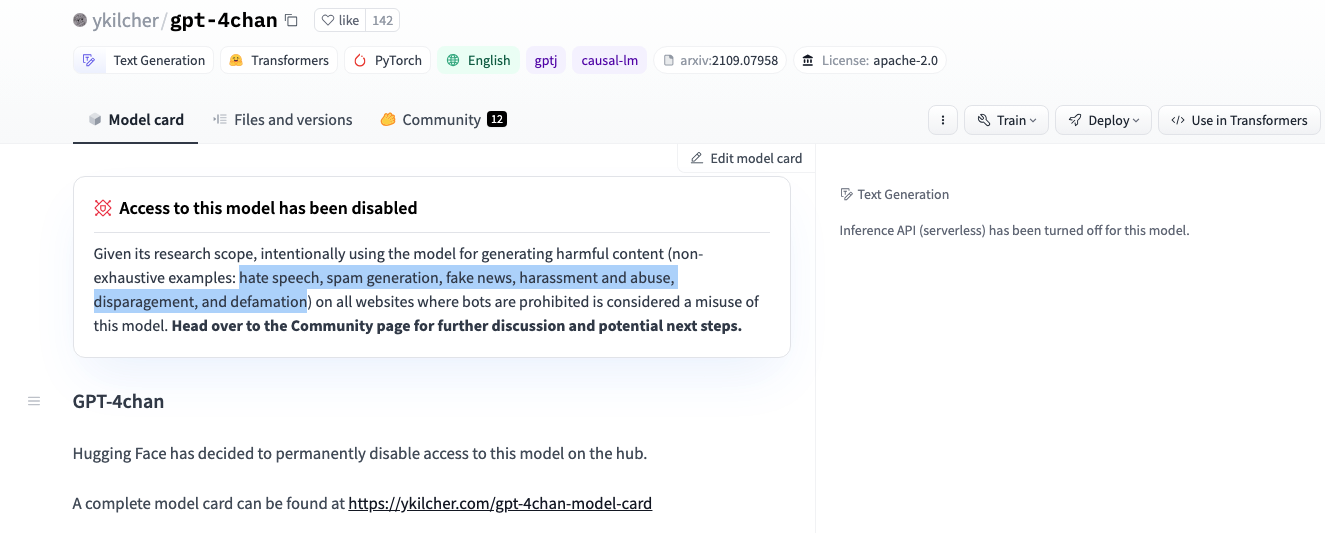Open the ykilcher.com model card link
1325x533 pixels.
pyautogui.click(x=500, y=503)
